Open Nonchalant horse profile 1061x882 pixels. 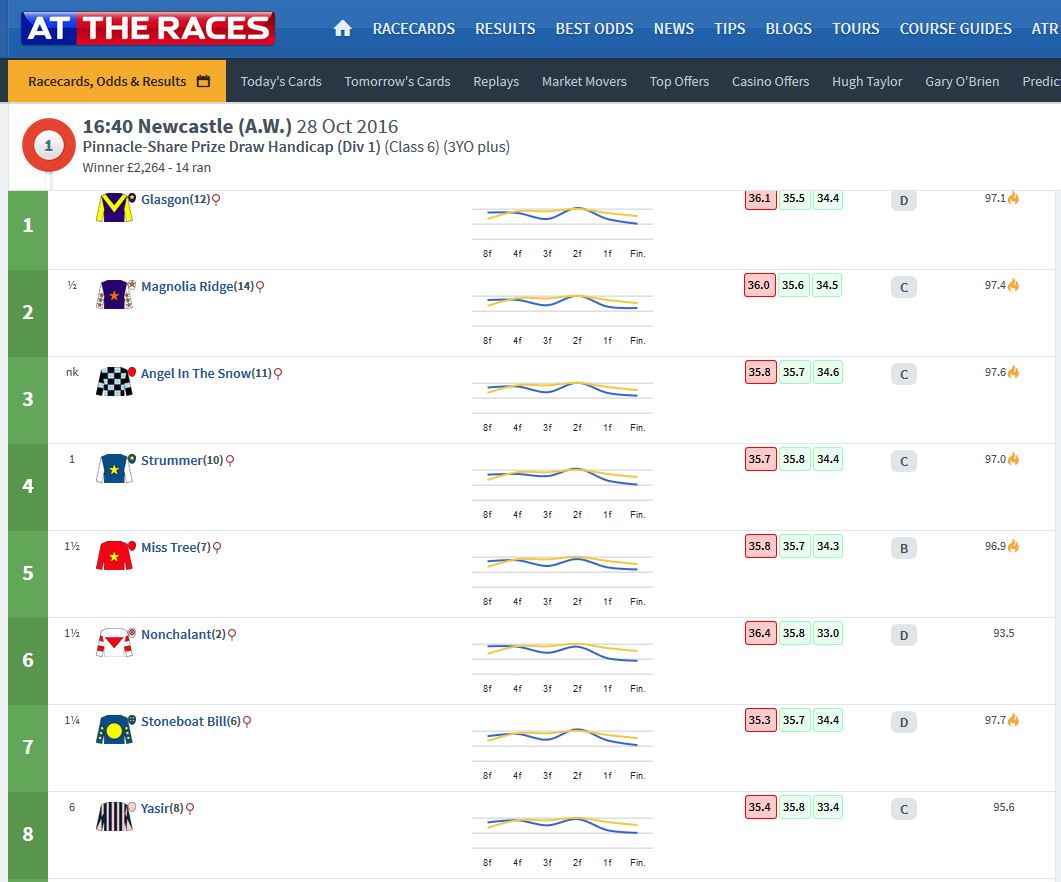(x=176, y=634)
